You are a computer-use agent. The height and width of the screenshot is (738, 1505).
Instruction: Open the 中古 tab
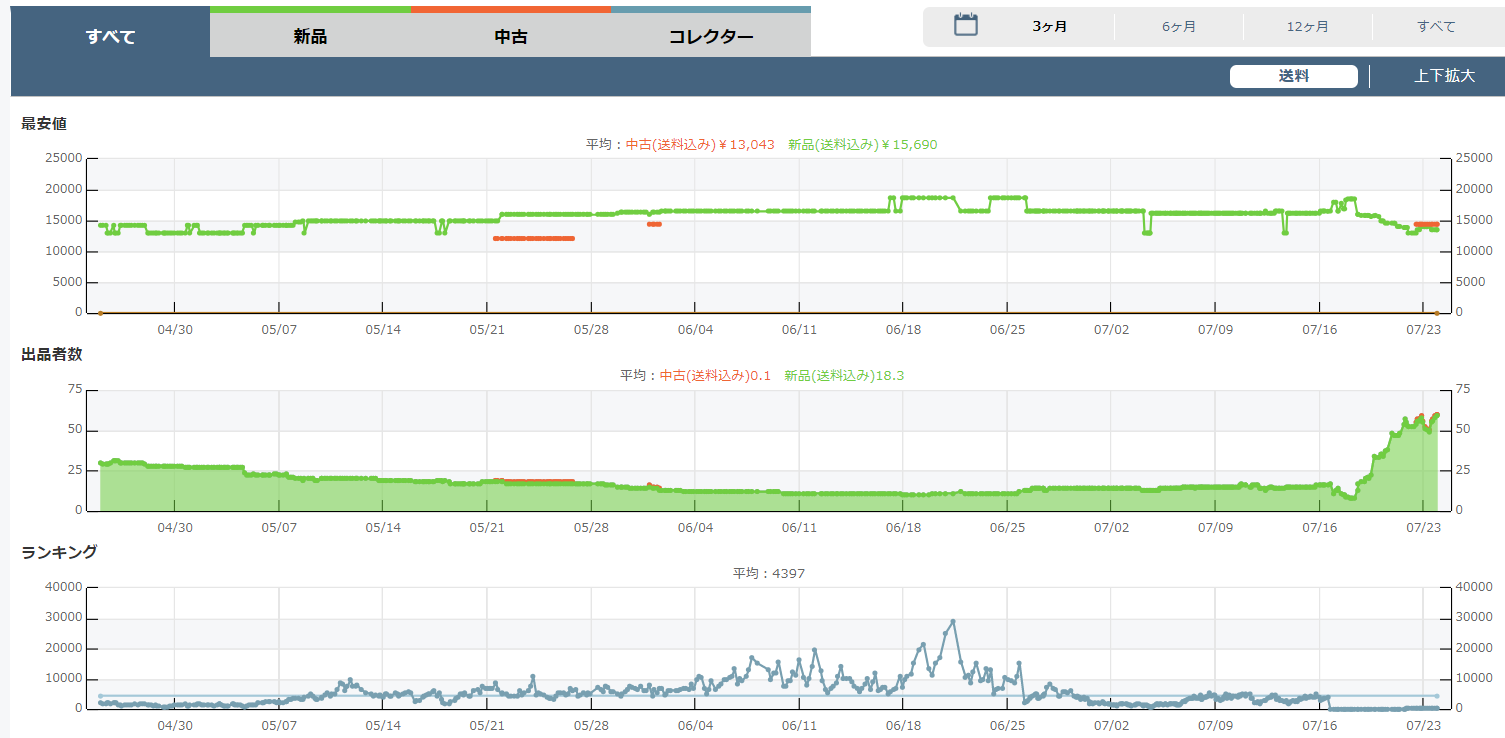(511, 37)
